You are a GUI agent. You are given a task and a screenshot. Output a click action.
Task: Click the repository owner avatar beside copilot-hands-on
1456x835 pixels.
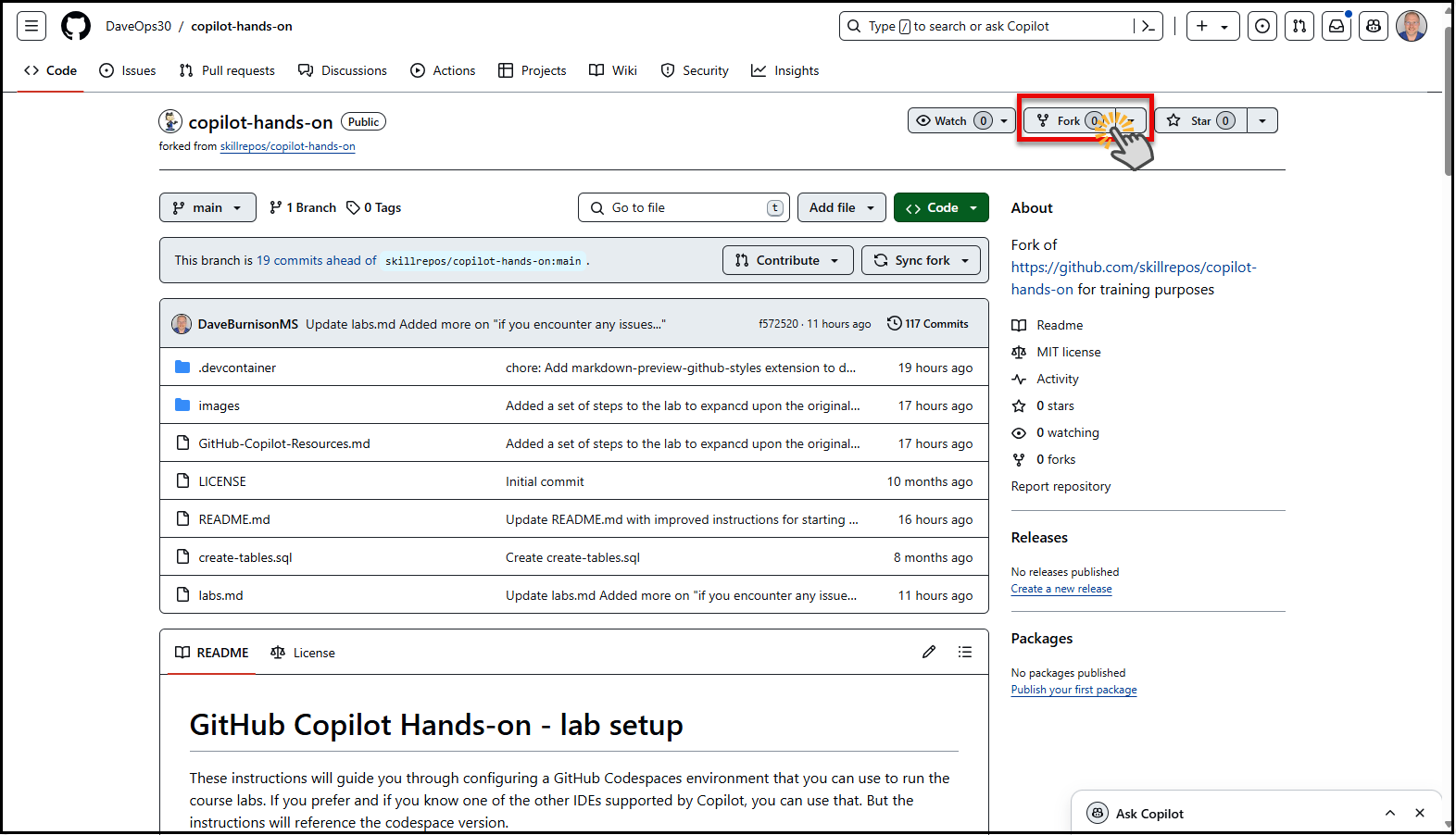point(170,121)
